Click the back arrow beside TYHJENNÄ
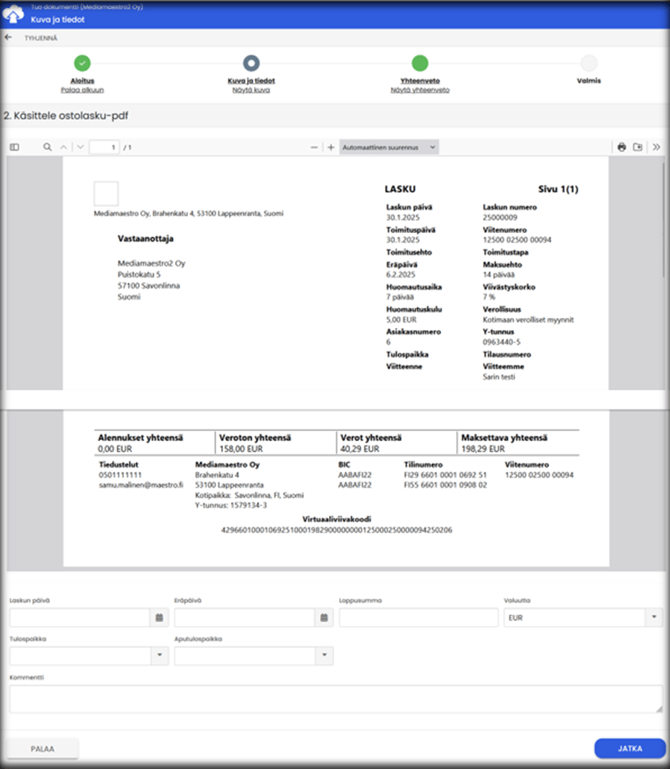The height and width of the screenshot is (769, 670). (9, 38)
